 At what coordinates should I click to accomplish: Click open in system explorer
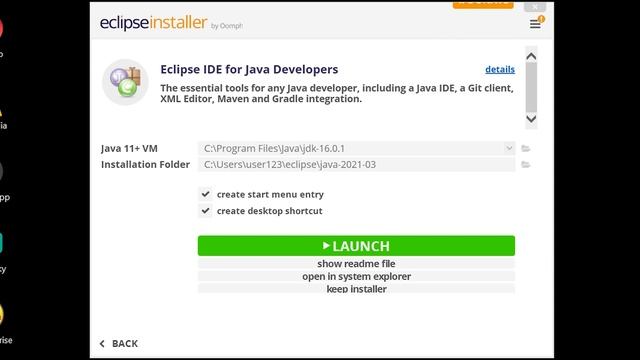[356, 276]
